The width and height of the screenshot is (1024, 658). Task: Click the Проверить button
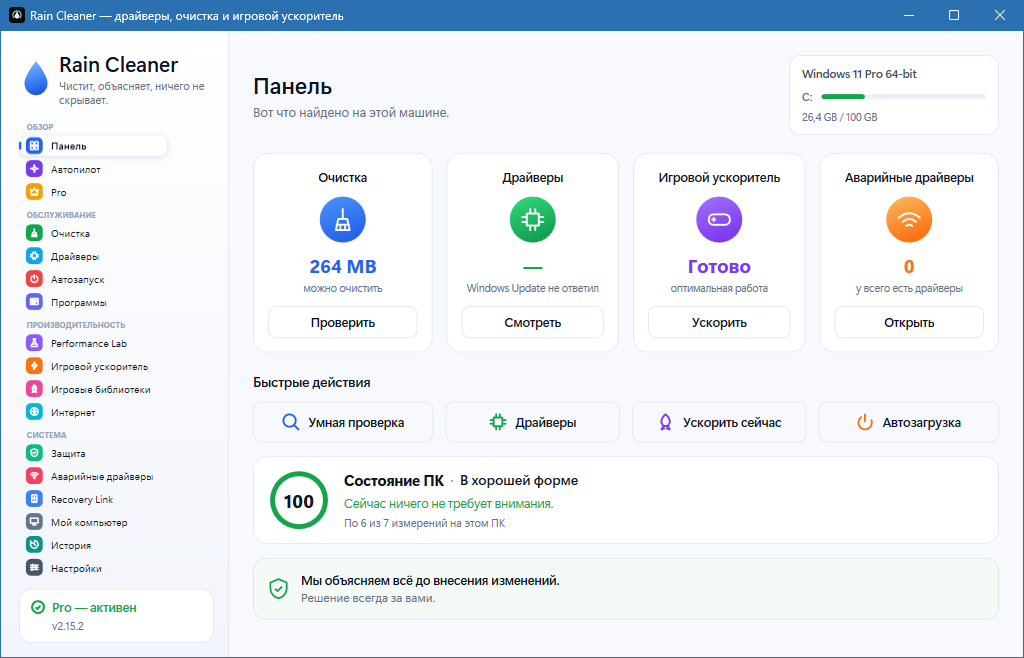click(x=343, y=322)
